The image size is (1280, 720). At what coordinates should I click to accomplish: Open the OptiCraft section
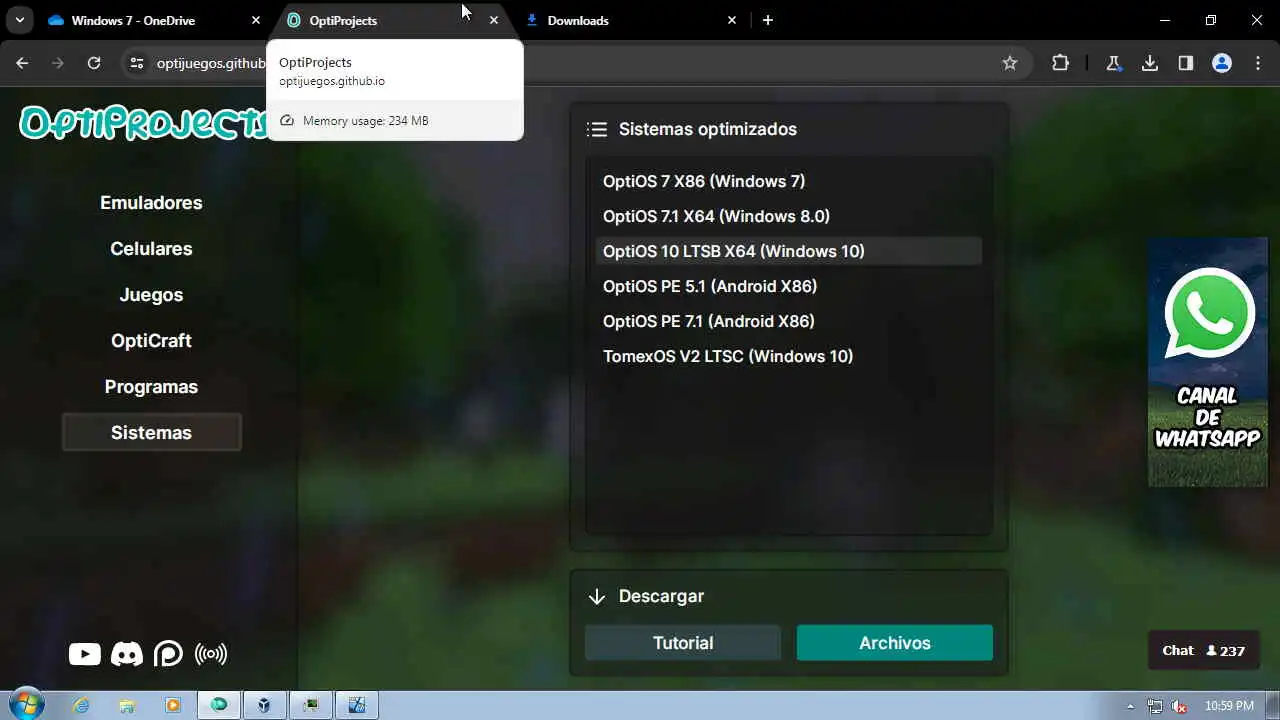point(151,341)
